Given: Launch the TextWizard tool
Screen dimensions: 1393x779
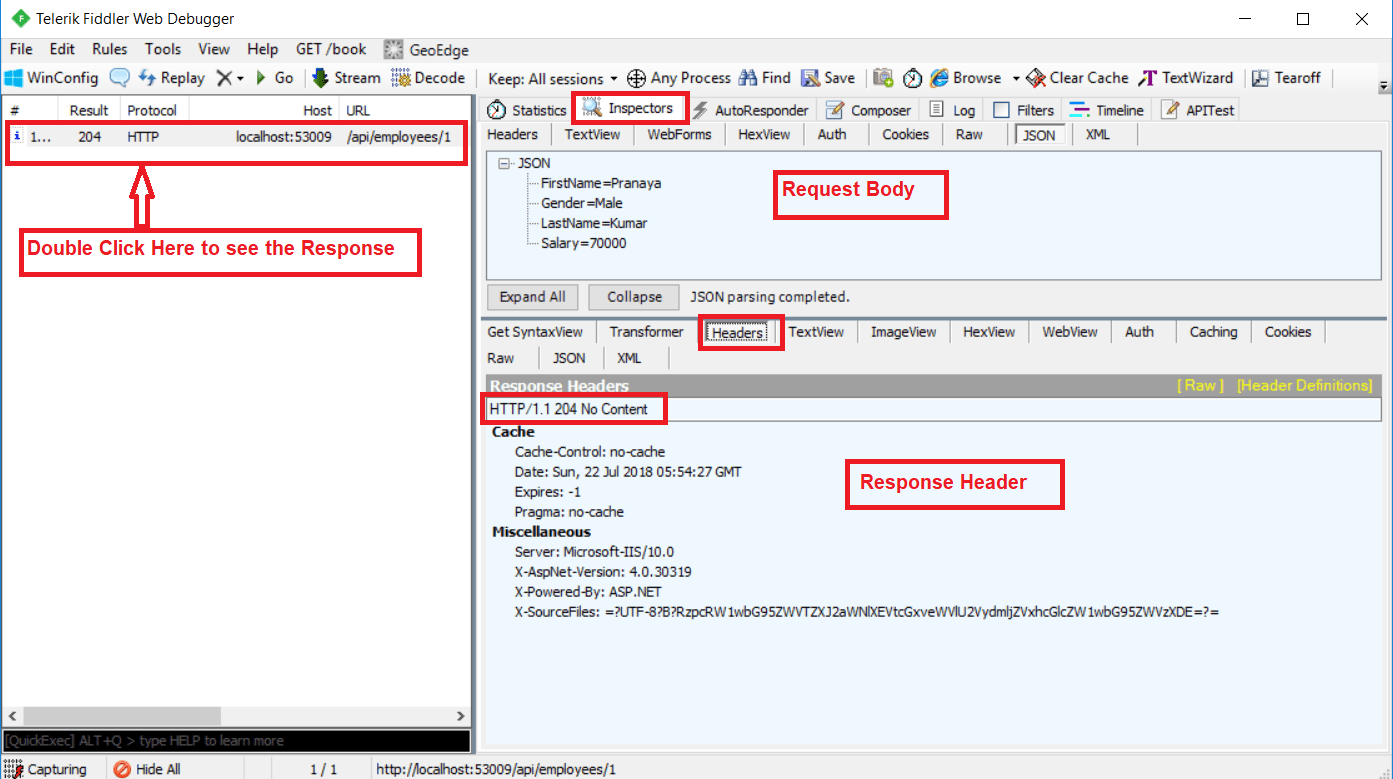Looking at the screenshot, I should tap(1186, 77).
